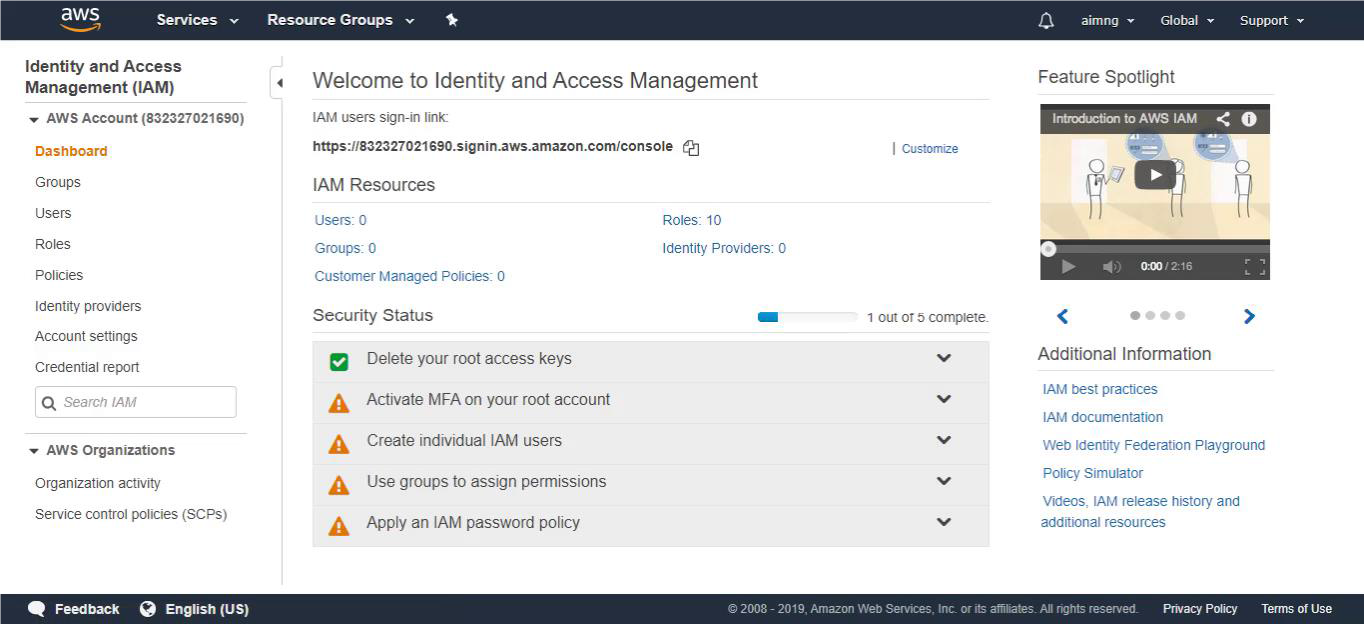Open Identity Providers: 0 link
Screen dimensions: 1364x624
point(724,248)
